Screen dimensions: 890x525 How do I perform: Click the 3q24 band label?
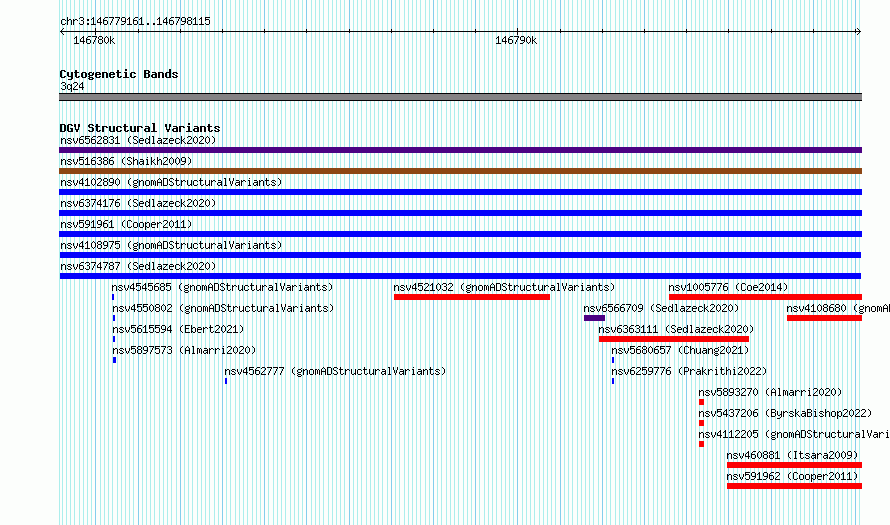coord(72,86)
